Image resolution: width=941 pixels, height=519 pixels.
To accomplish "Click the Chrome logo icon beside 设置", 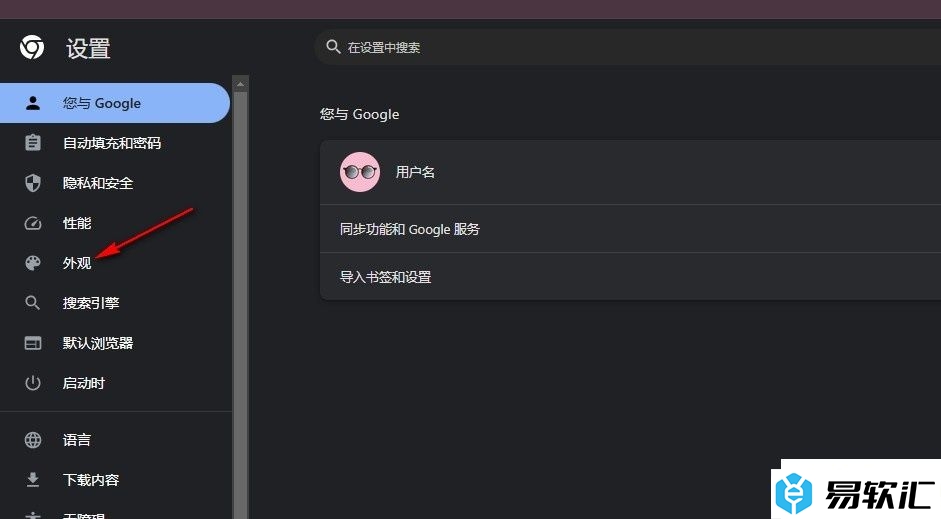I will 32,47.
